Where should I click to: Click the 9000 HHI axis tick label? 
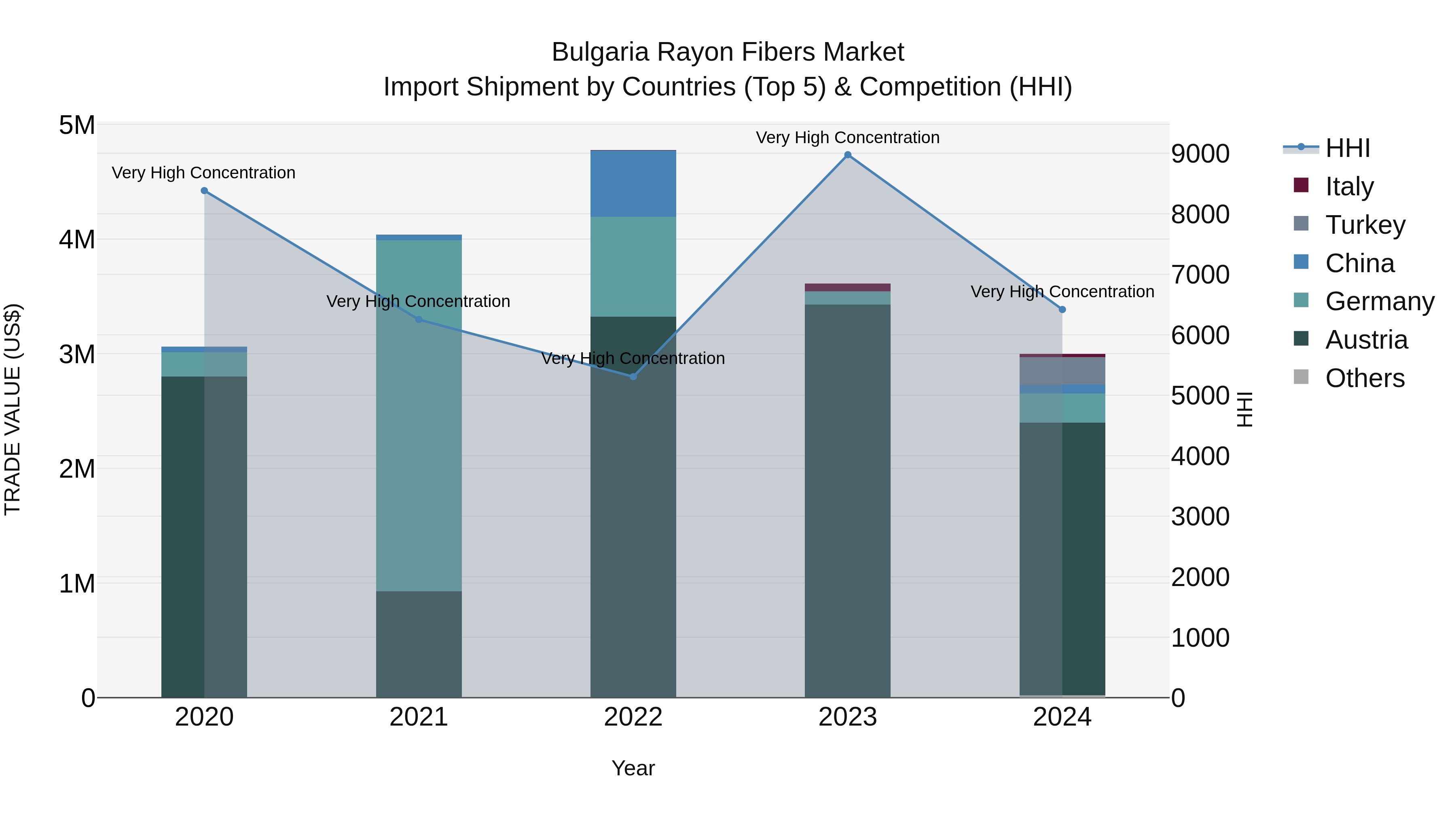click(x=1200, y=154)
